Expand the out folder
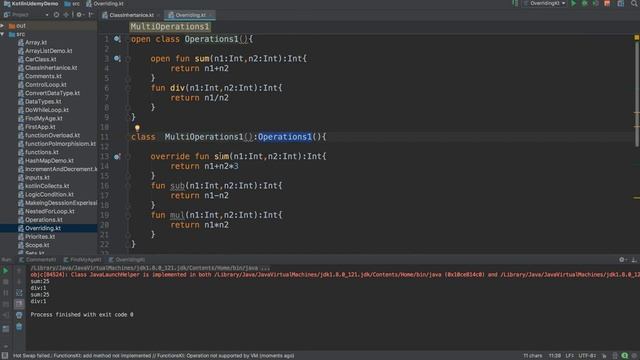The width and height of the screenshot is (640, 360). (3, 25)
